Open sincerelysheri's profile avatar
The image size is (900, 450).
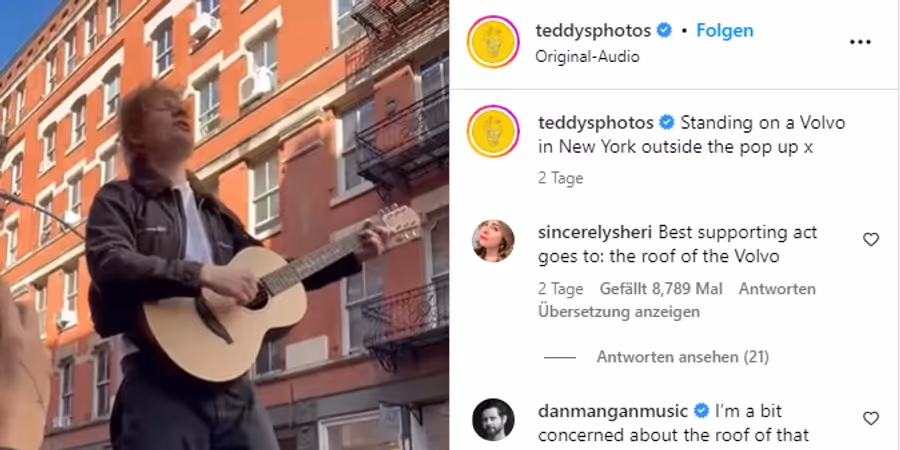[x=493, y=240]
